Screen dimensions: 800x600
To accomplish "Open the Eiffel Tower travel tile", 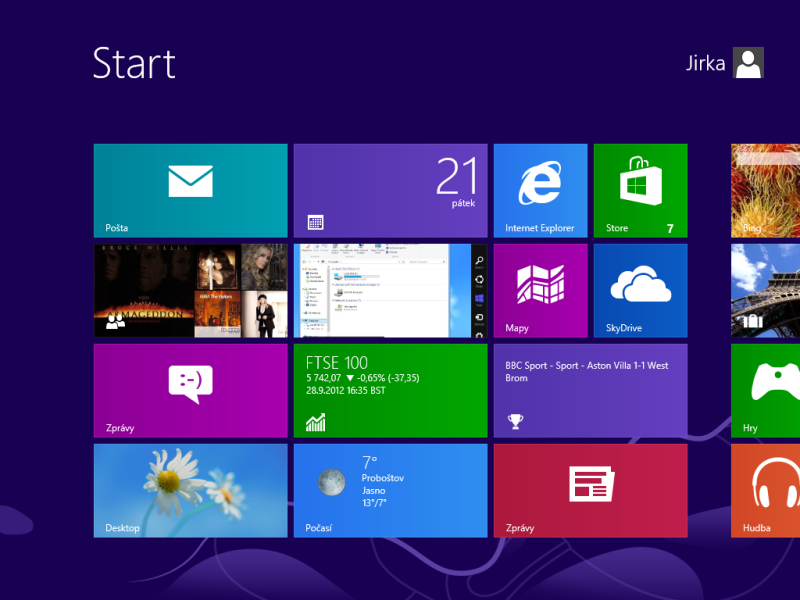I will 766,290.
